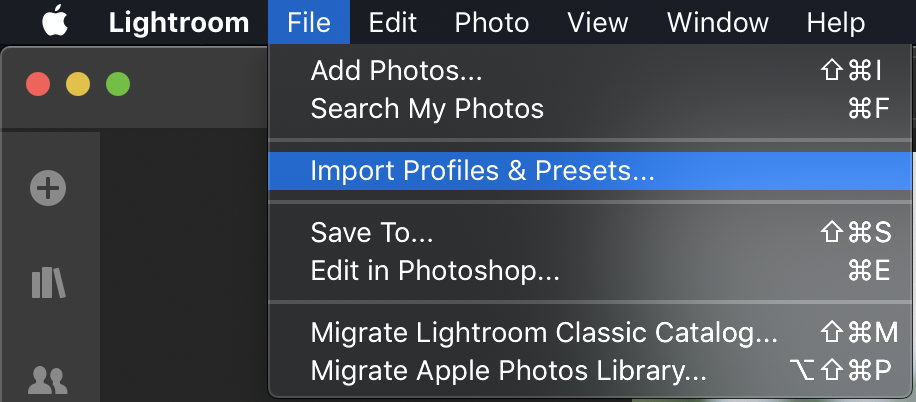Viewport: 916px width, 402px height.
Task: Click the green fullscreen window button
Action: point(118,84)
